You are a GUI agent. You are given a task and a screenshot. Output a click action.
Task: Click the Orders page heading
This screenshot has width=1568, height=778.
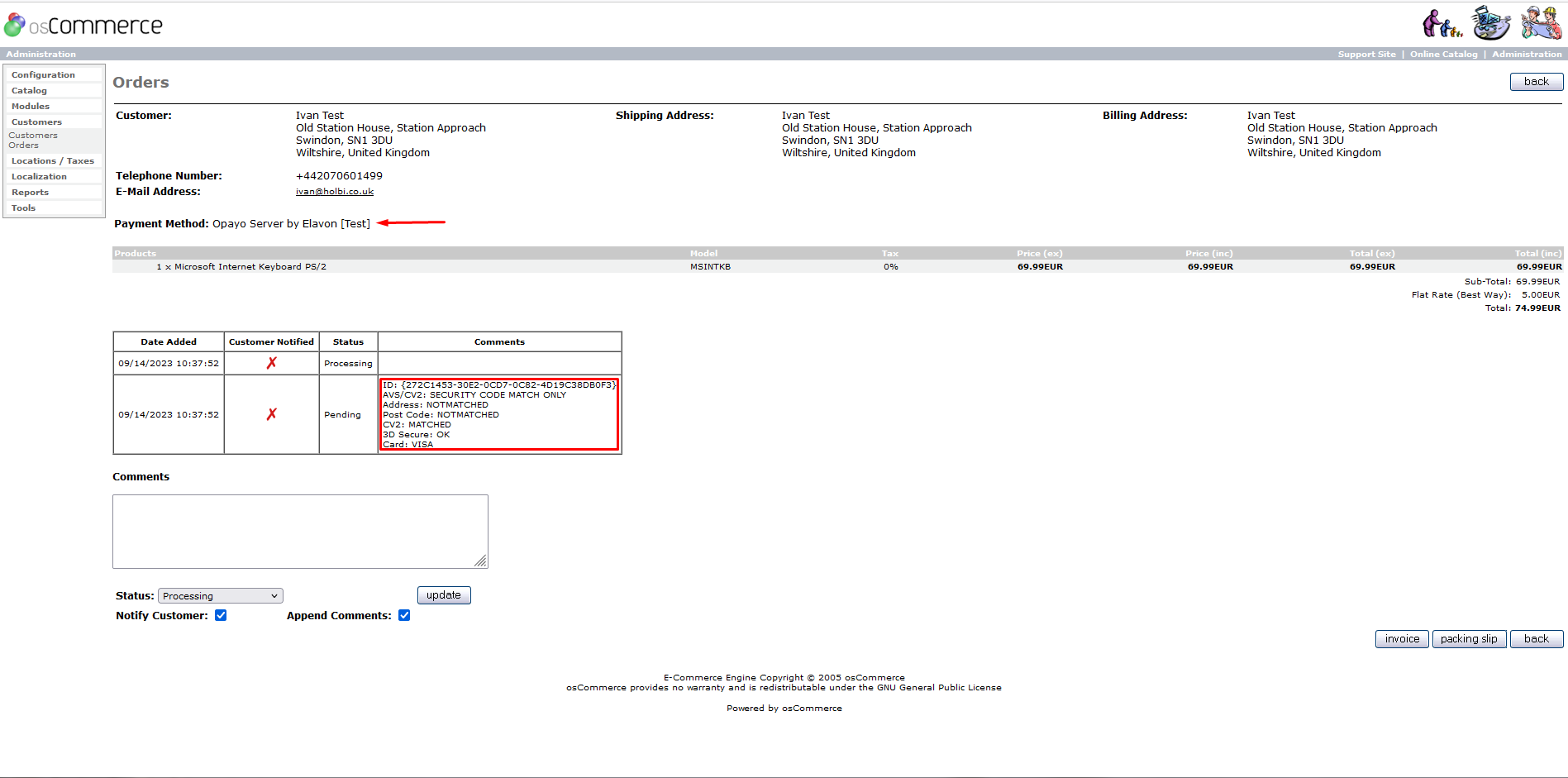tap(141, 83)
